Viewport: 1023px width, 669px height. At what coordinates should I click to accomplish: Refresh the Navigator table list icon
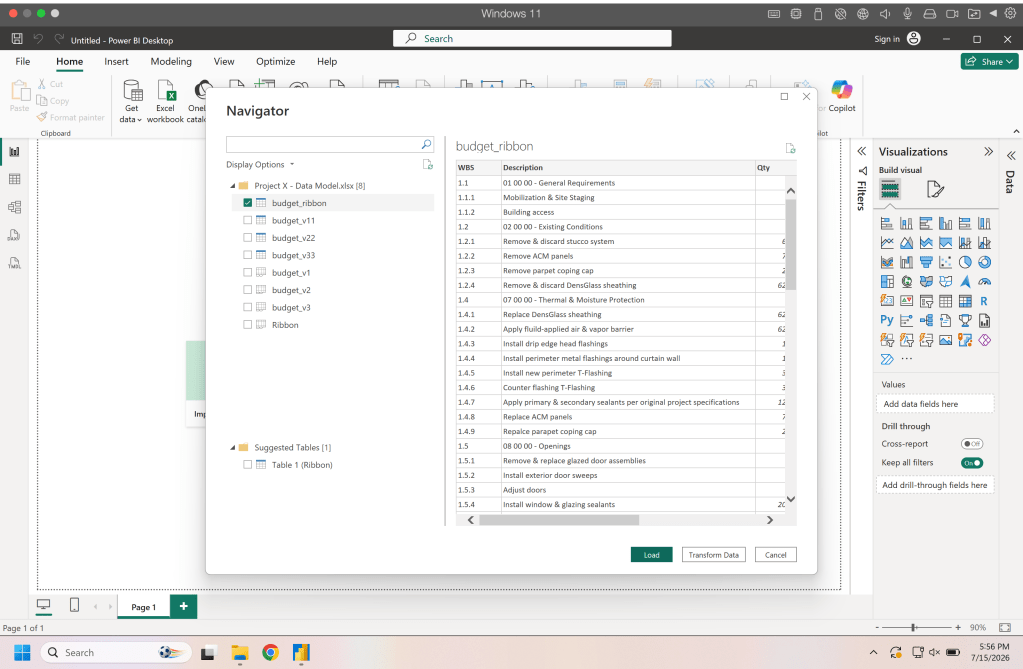[x=427, y=164]
